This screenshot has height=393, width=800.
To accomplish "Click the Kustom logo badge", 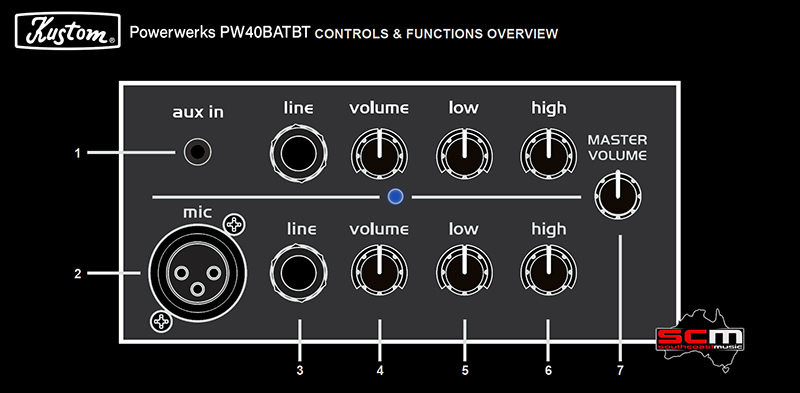I will [68, 31].
